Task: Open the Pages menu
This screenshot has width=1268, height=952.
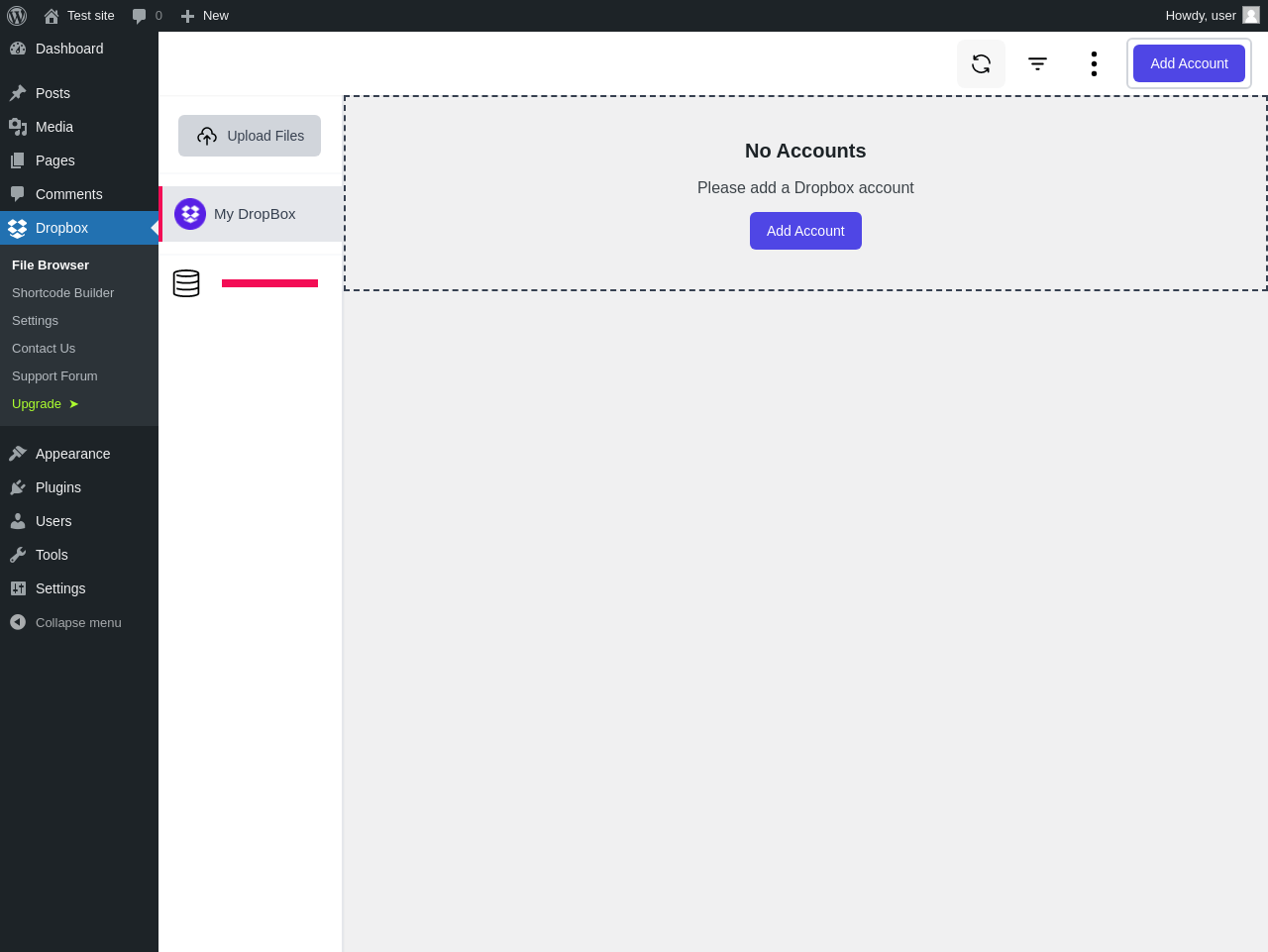Action: pyautogui.click(x=79, y=160)
